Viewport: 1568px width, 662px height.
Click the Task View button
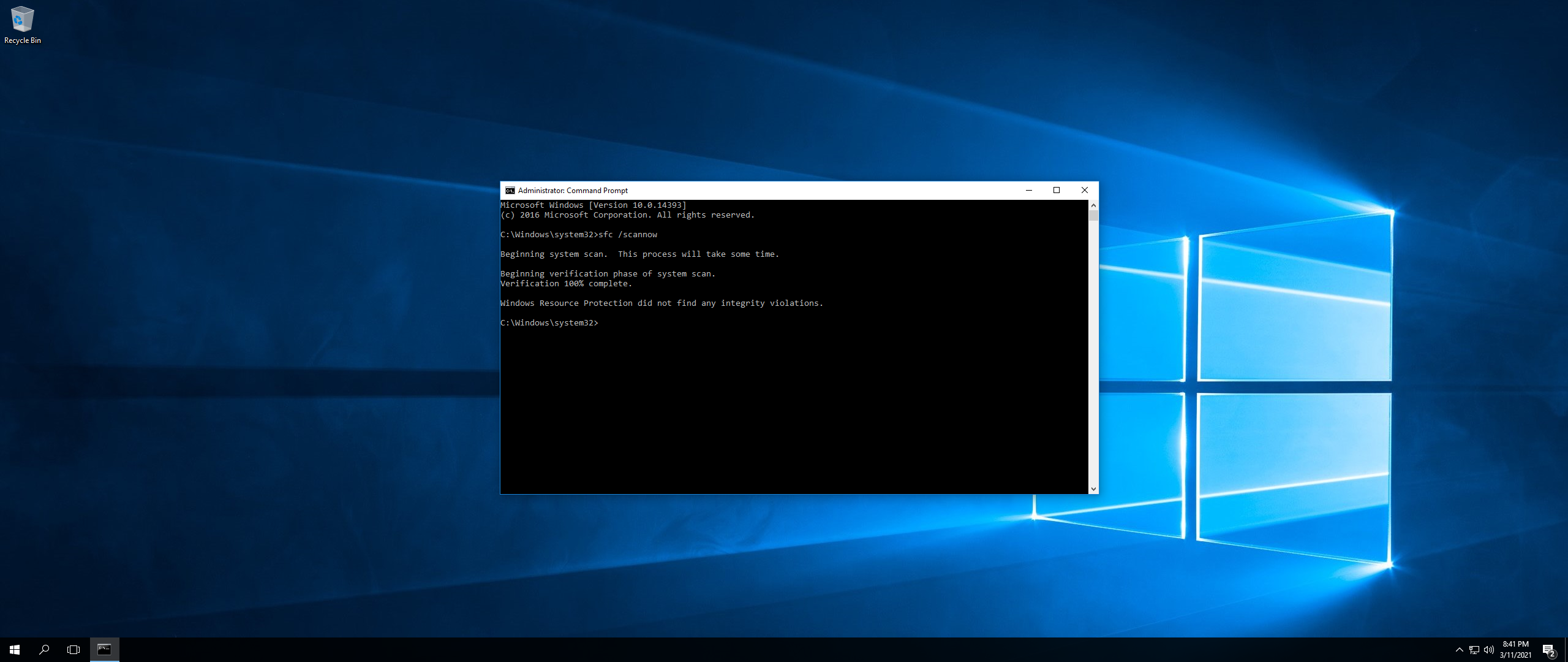[x=73, y=648]
